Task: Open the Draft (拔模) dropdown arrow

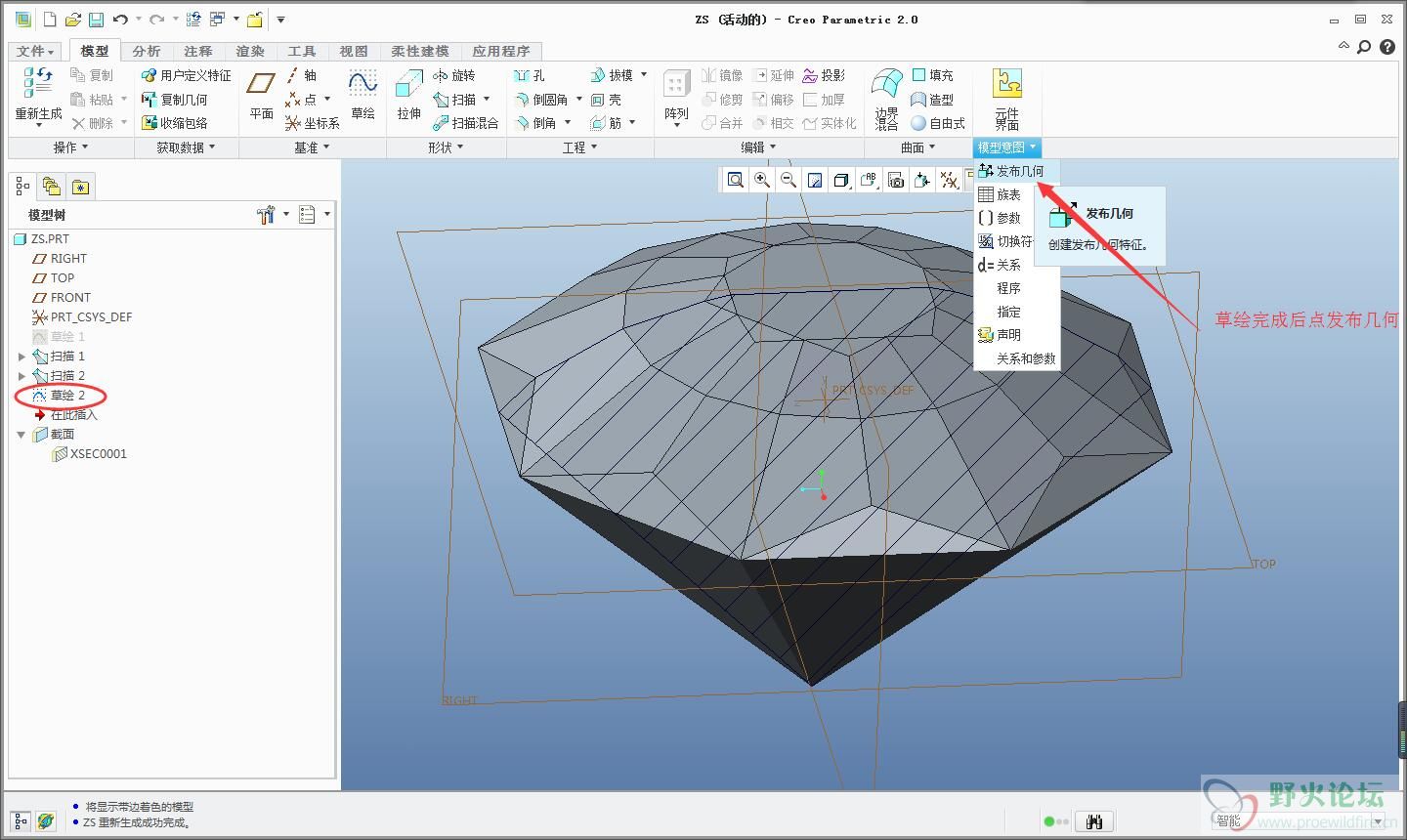Action: pos(644,75)
